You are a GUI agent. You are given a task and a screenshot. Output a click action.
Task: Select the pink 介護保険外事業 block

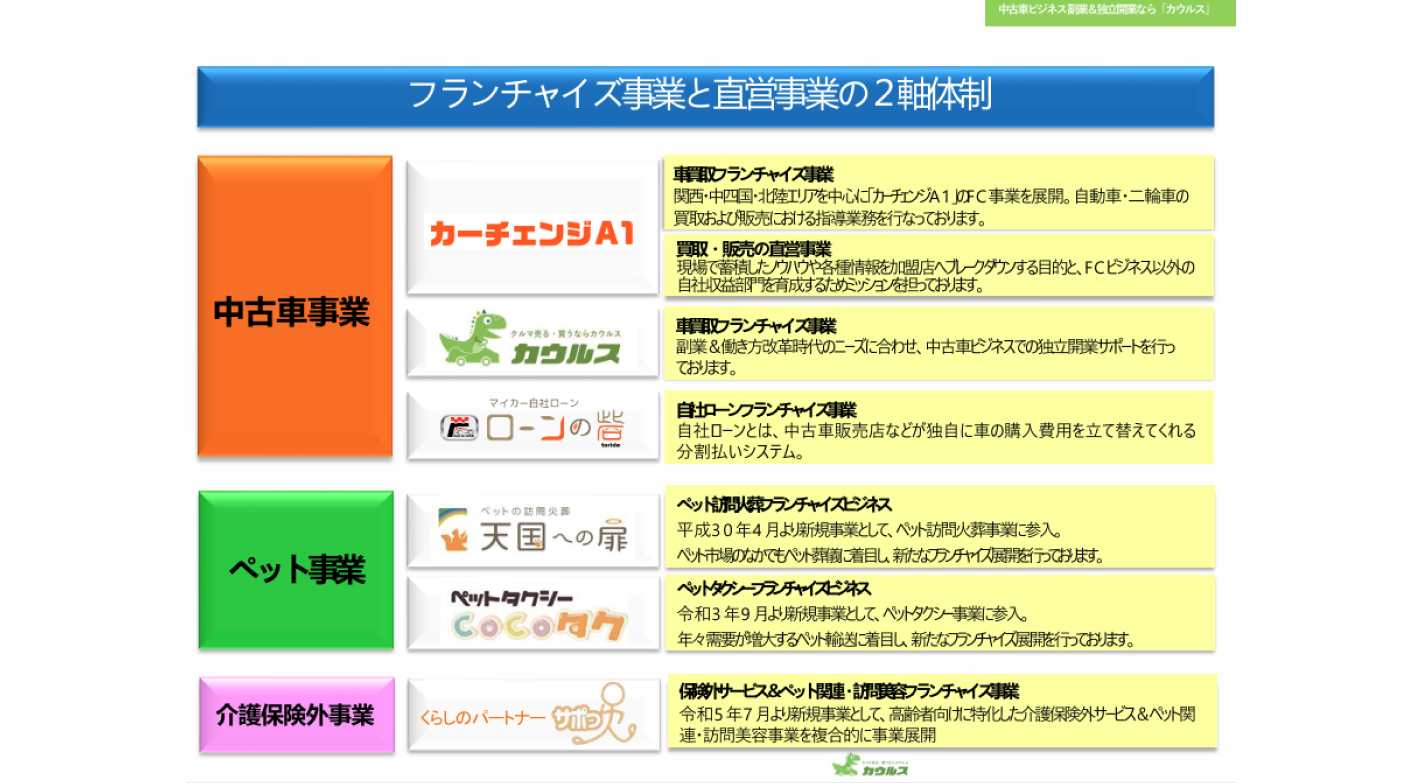coord(295,715)
